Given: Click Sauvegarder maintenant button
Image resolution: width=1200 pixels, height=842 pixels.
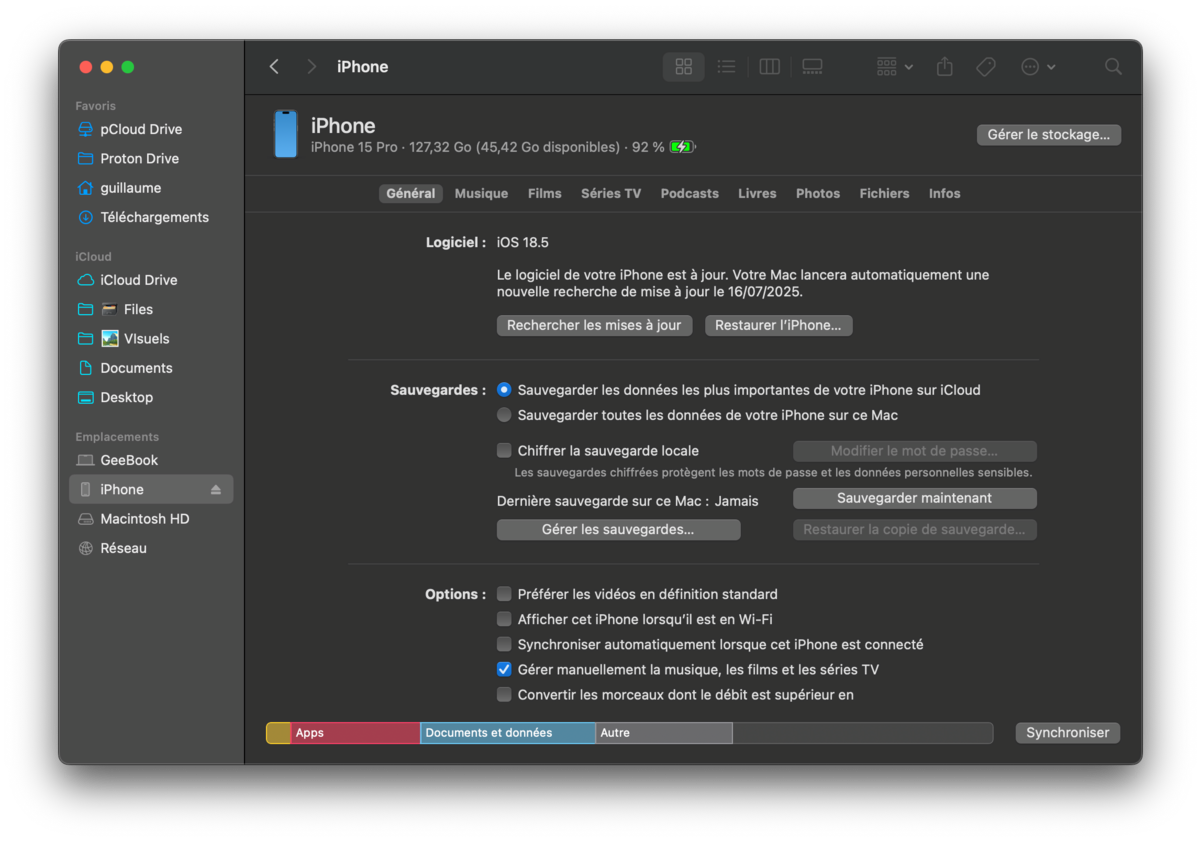Looking at the screenshot, I should coord(915,498).
